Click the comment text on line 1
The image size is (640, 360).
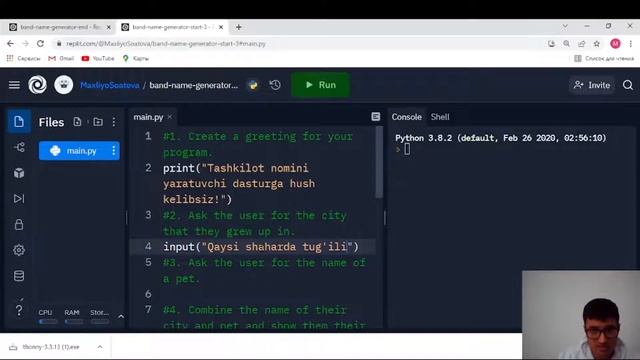coord(258,144)
